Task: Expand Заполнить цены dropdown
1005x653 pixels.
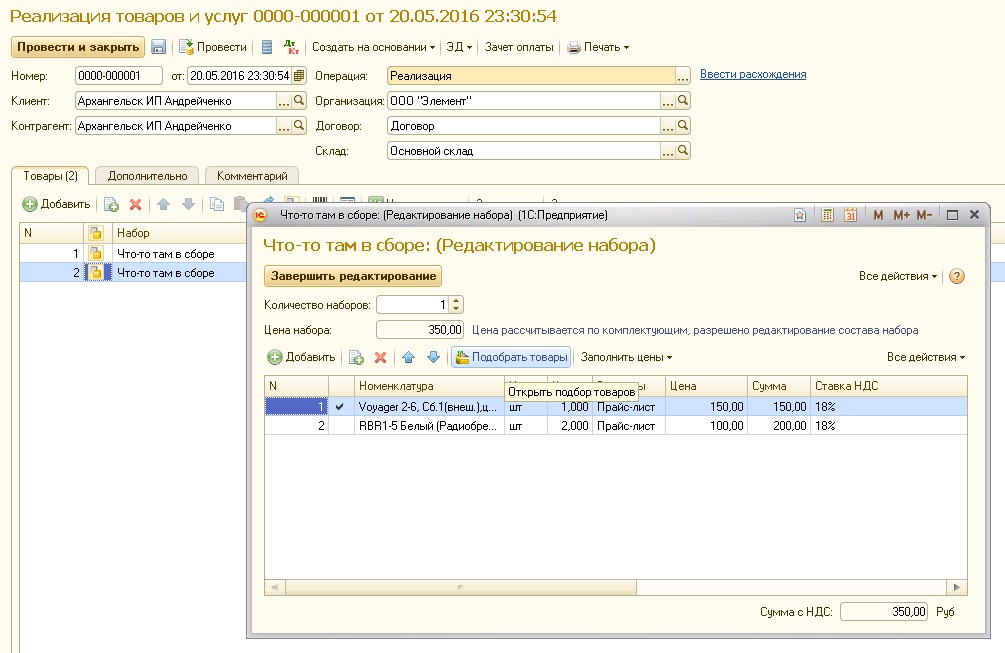Action: [x=626, y=357]
